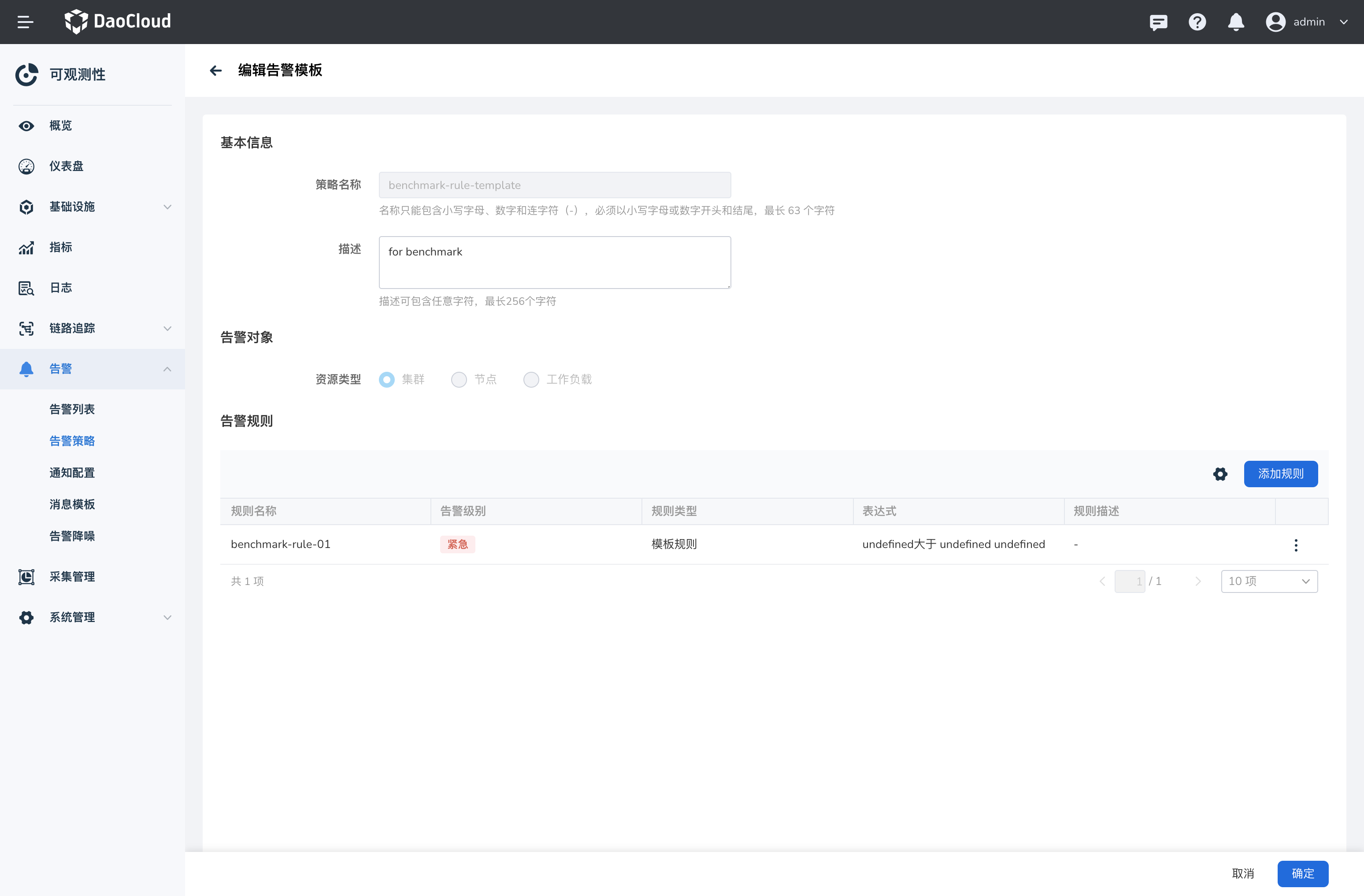Viewport: 1364px width, 896px height.
Task: Open the messages chat icon
Action: [1158, 22]
